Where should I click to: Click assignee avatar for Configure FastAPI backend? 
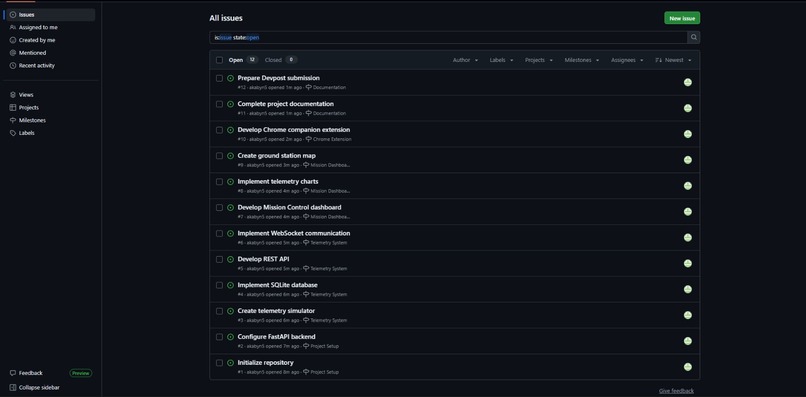687,341
